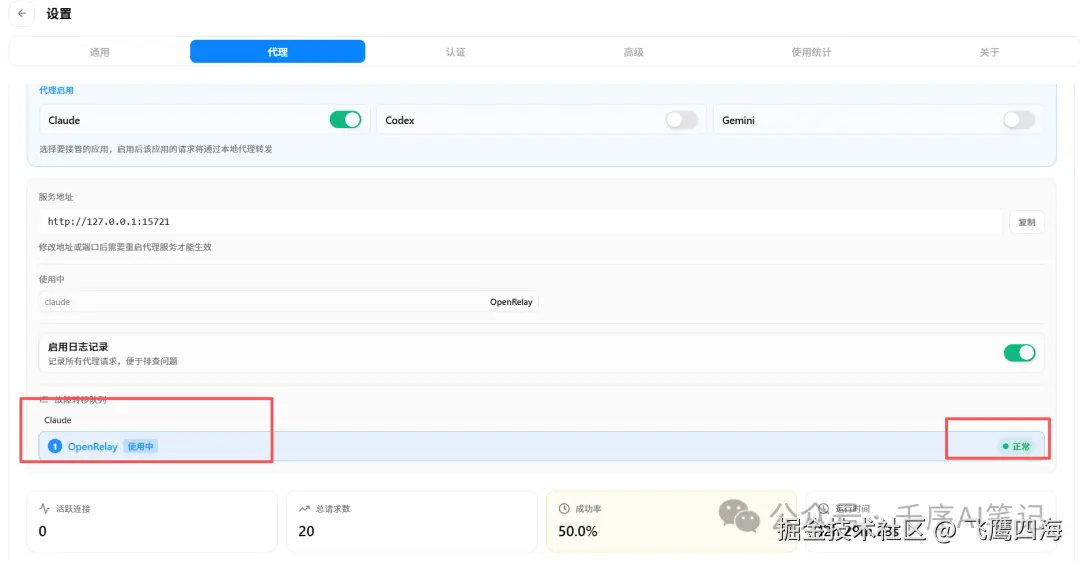
Task: Click the green 正常 status badge
Action: coord(1016,447)
